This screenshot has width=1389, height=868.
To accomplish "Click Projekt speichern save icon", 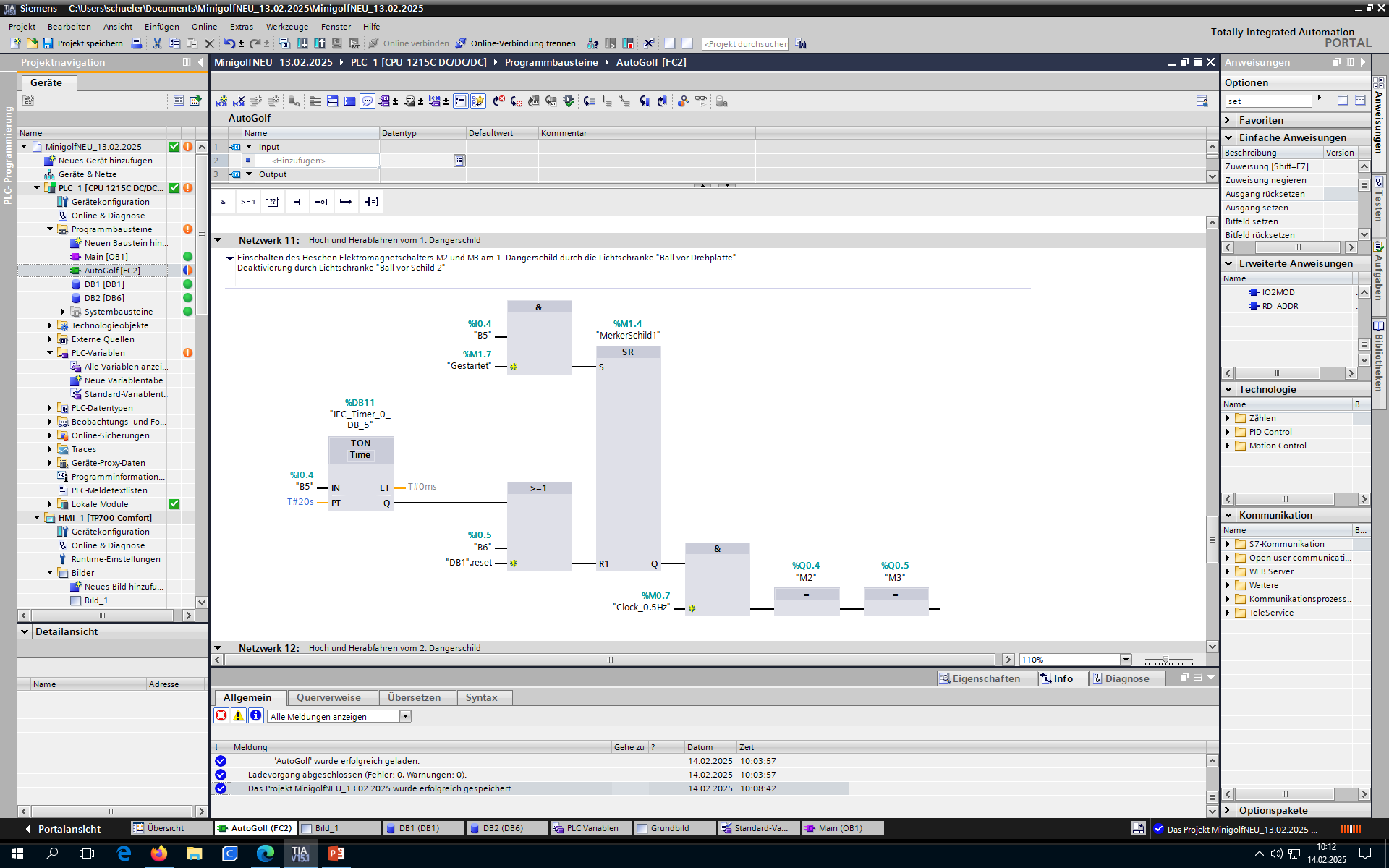I will [x=48, y=43].
